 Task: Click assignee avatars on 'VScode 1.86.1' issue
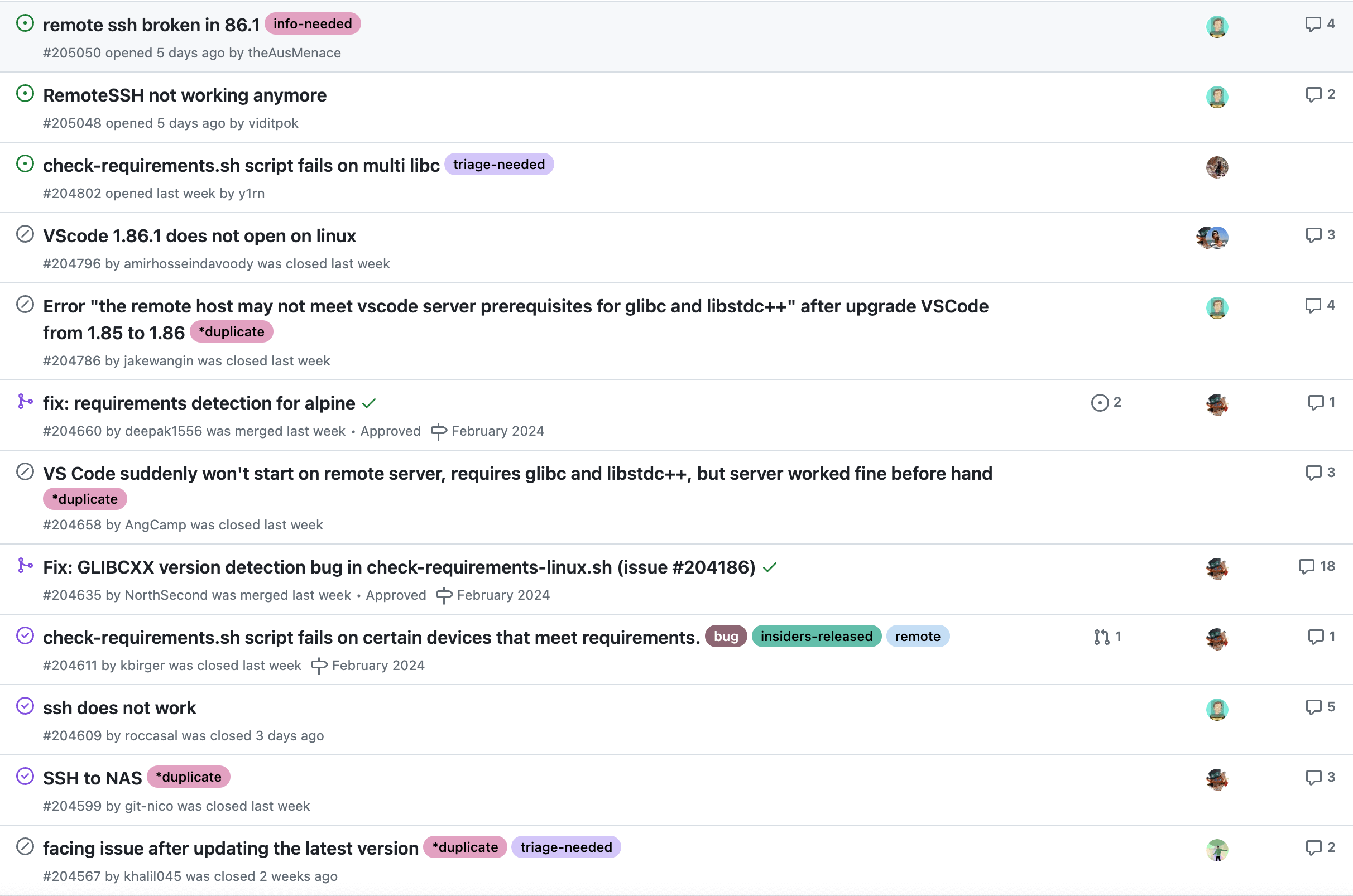click(x=1212, y=237)
